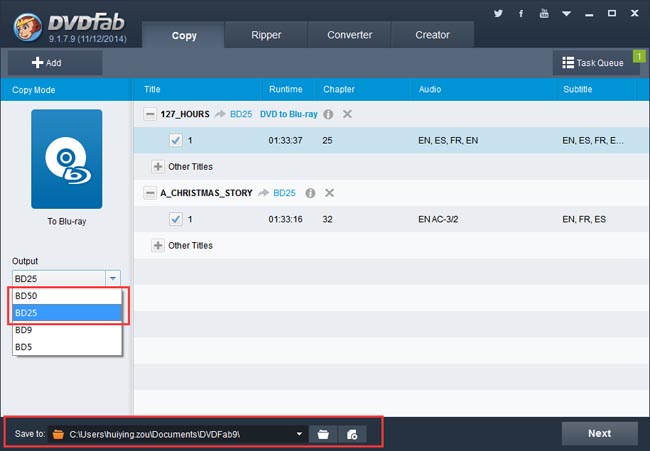Show info for A_CHRISTMAS_STORY source
Screen dimensions: 650x451
point(310,193)
